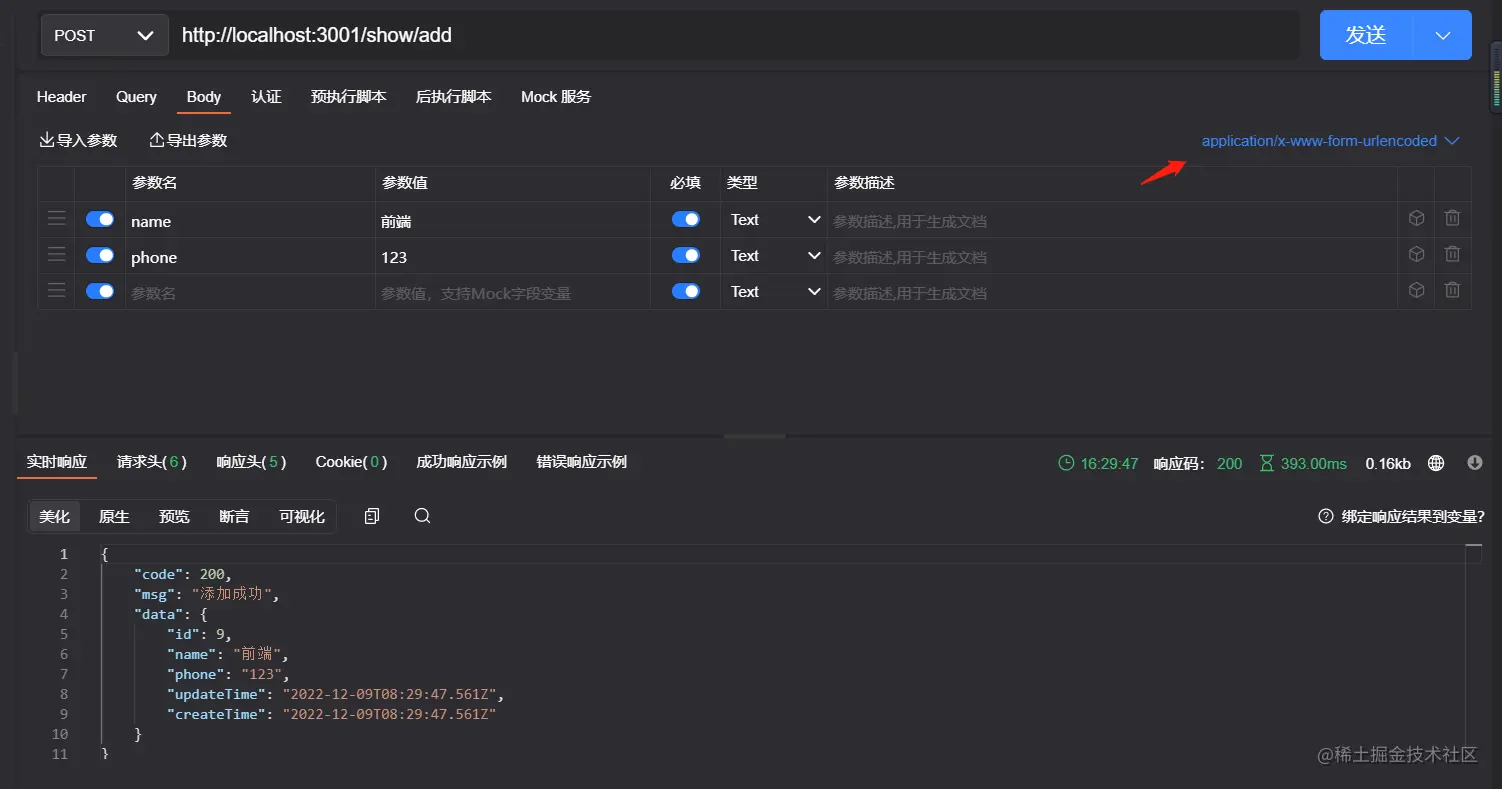This screenshot has height=789, width=1502.
Task: Open the Text type dropdown for name
Action: pyautogui.click(x=775, y=220)
